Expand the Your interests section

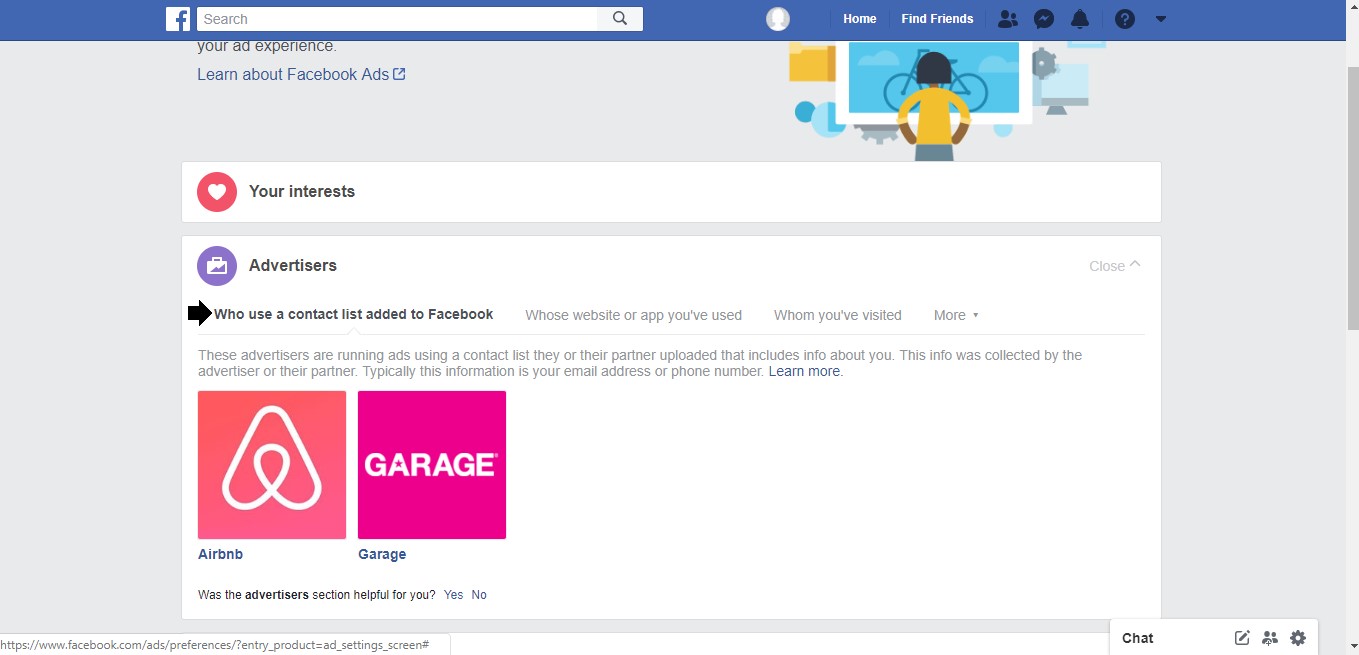click(671, 192)
